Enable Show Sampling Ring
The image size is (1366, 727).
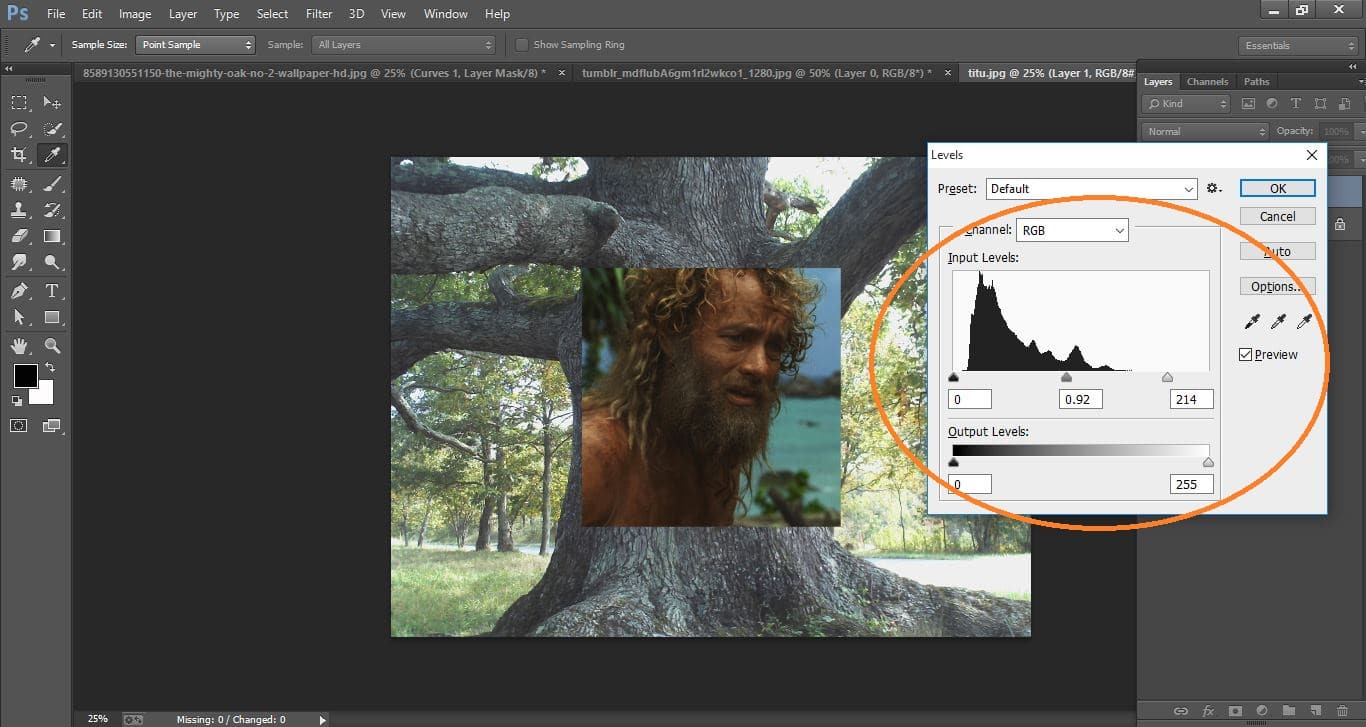pos(521,44)
